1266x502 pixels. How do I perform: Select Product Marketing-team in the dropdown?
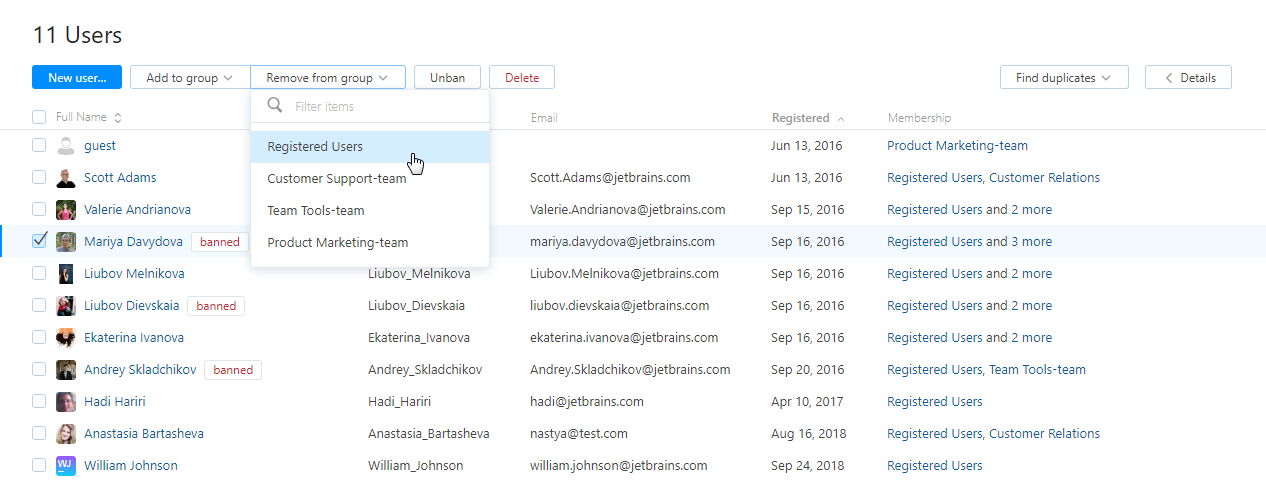370,243
